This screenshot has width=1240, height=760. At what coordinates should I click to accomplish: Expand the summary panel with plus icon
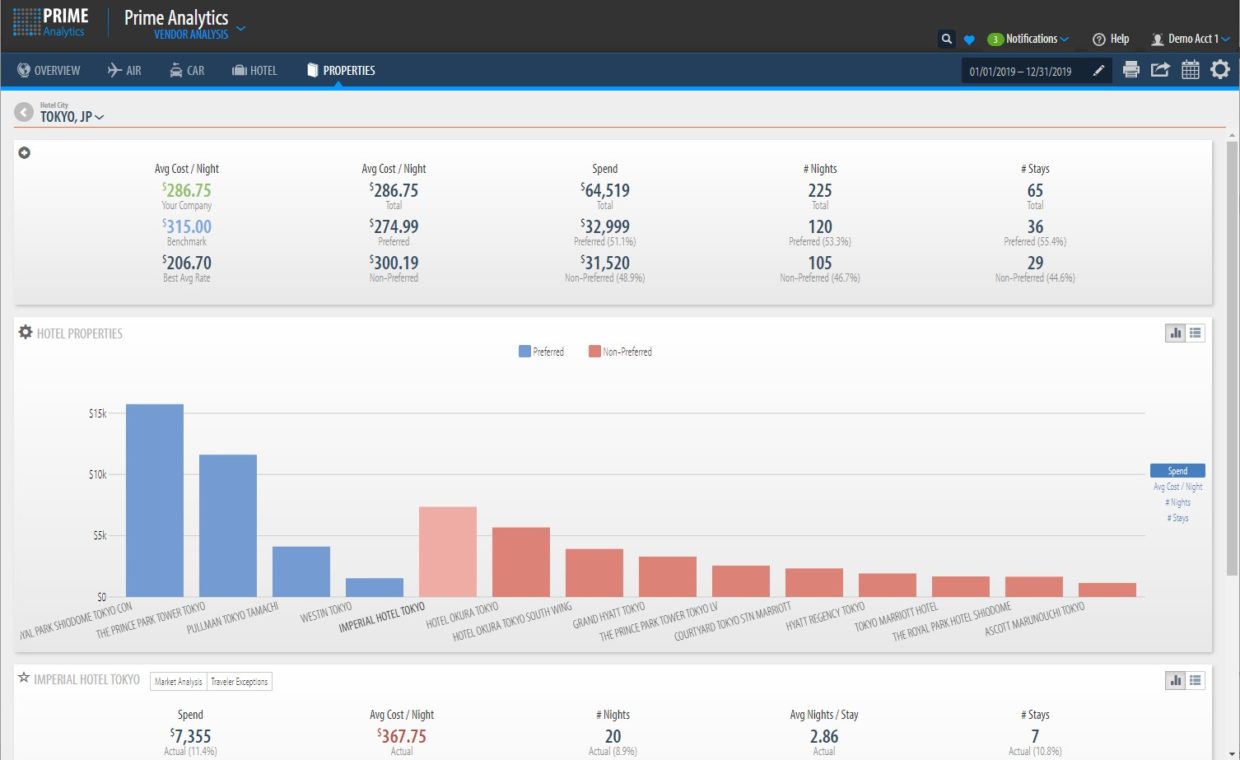pos(25,153)
